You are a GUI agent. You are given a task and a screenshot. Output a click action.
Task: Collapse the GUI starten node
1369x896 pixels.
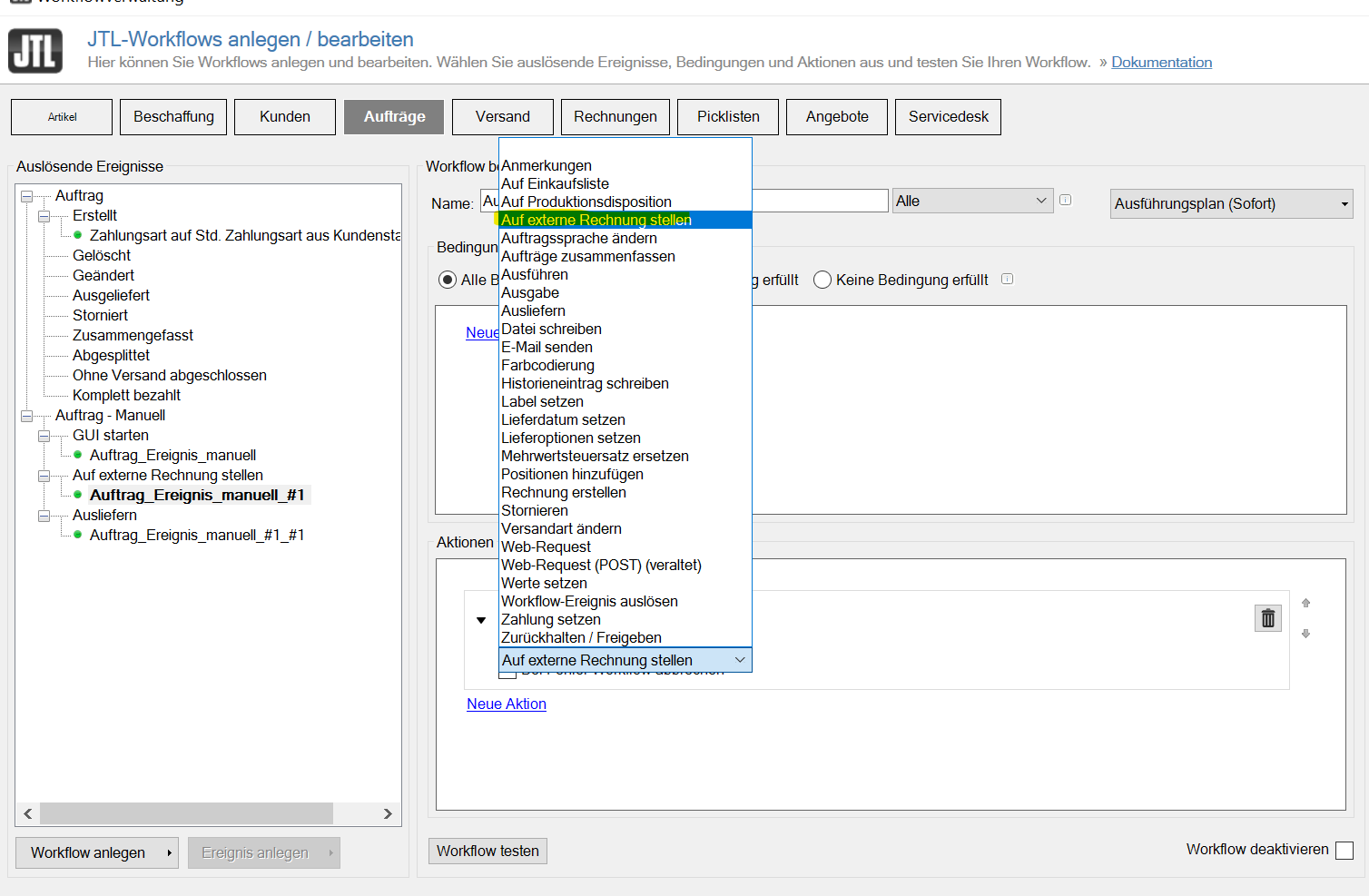[x=44, y=436]
